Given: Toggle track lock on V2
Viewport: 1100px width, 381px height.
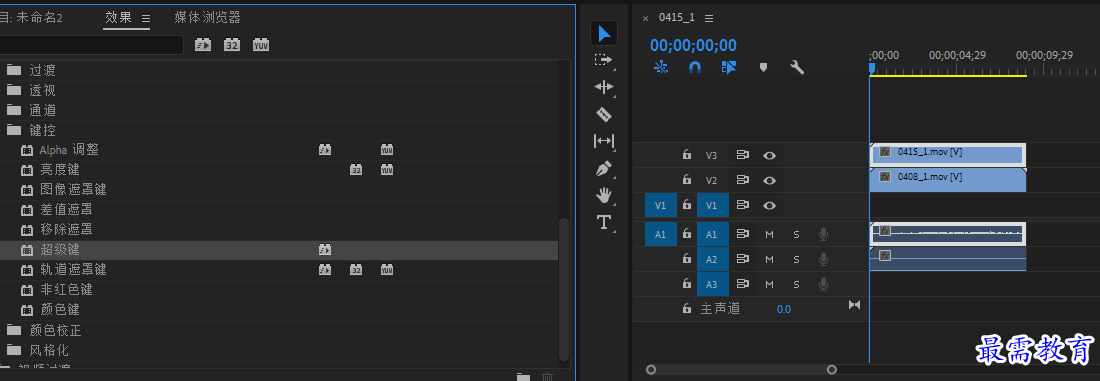Looking at the screenshot, I should (687, 180).
